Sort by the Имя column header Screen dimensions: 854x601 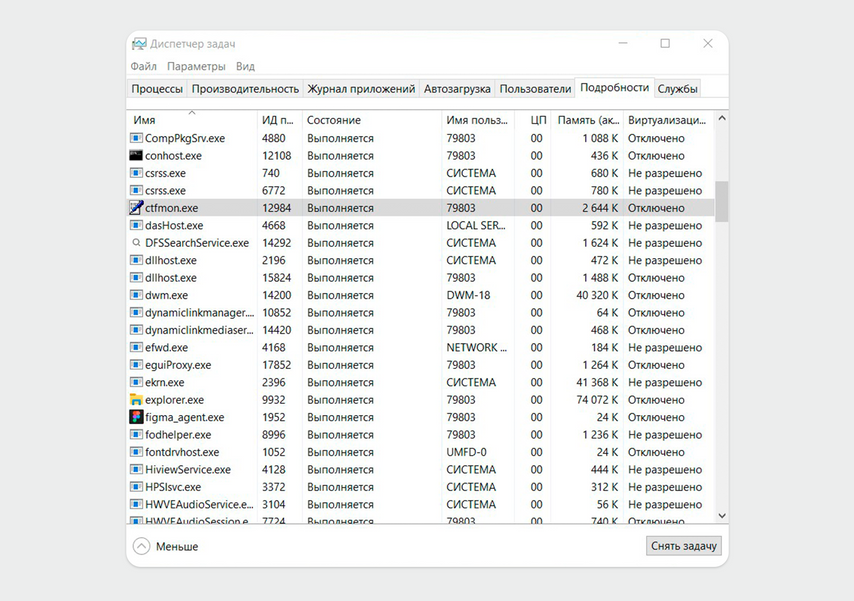tap(192, 120)
